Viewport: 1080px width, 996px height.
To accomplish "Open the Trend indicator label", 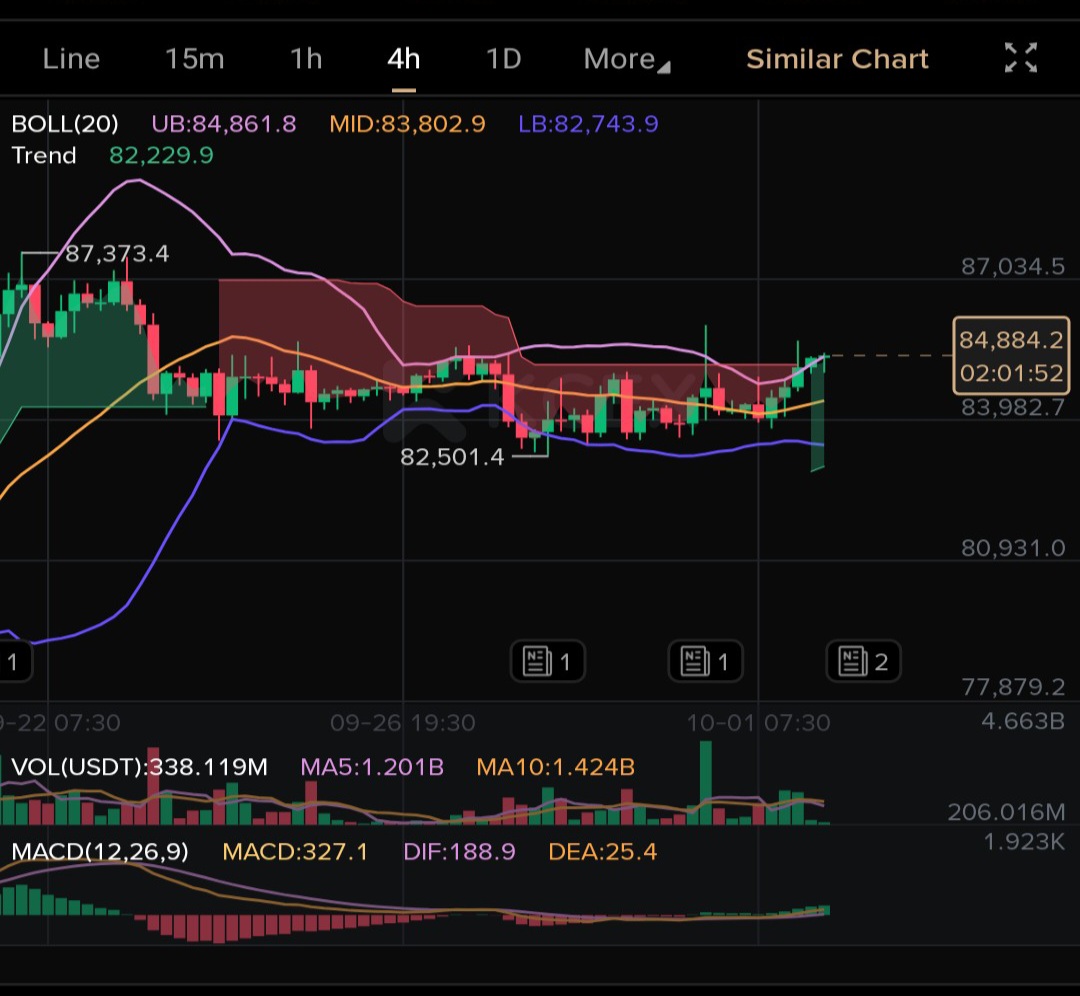I will coord(44,155).
